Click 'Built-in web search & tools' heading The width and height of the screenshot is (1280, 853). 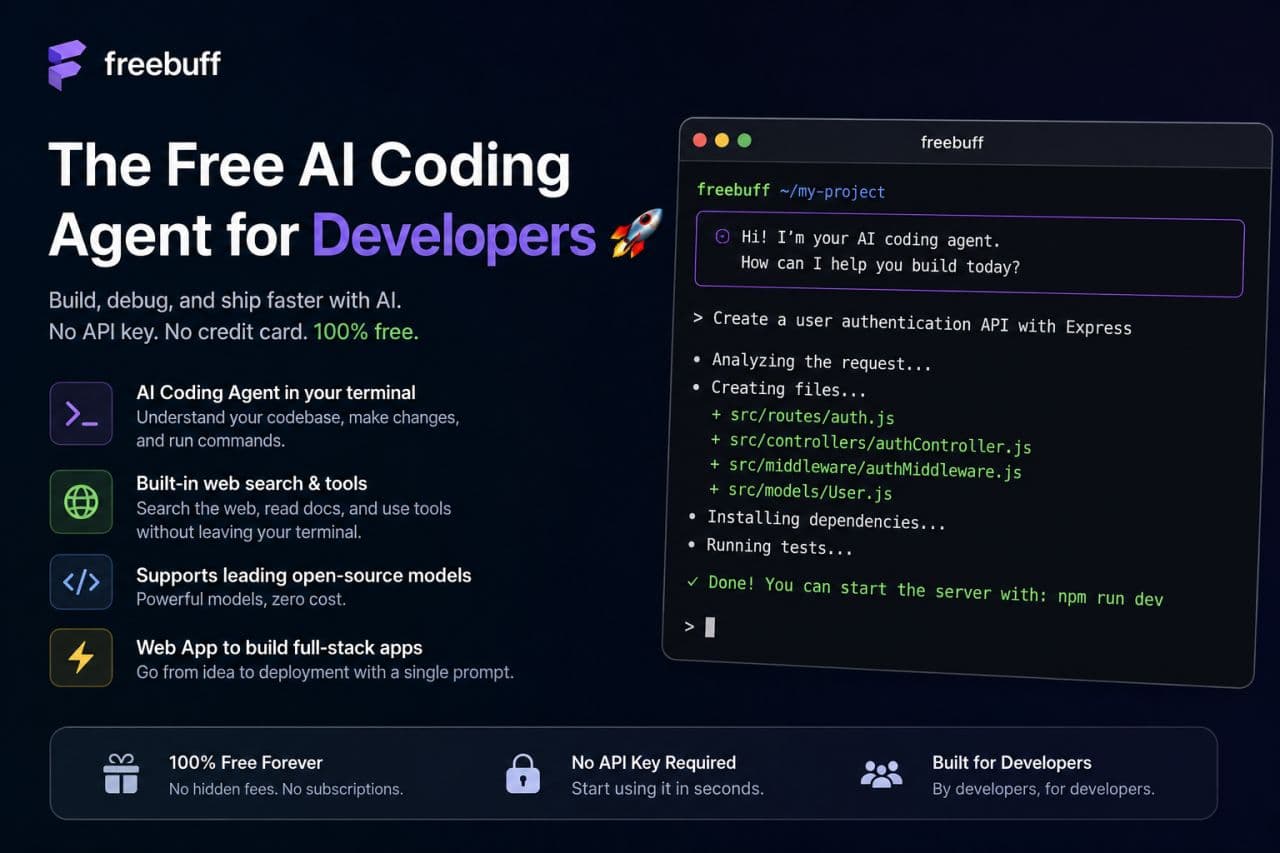[x=252, y=483]
